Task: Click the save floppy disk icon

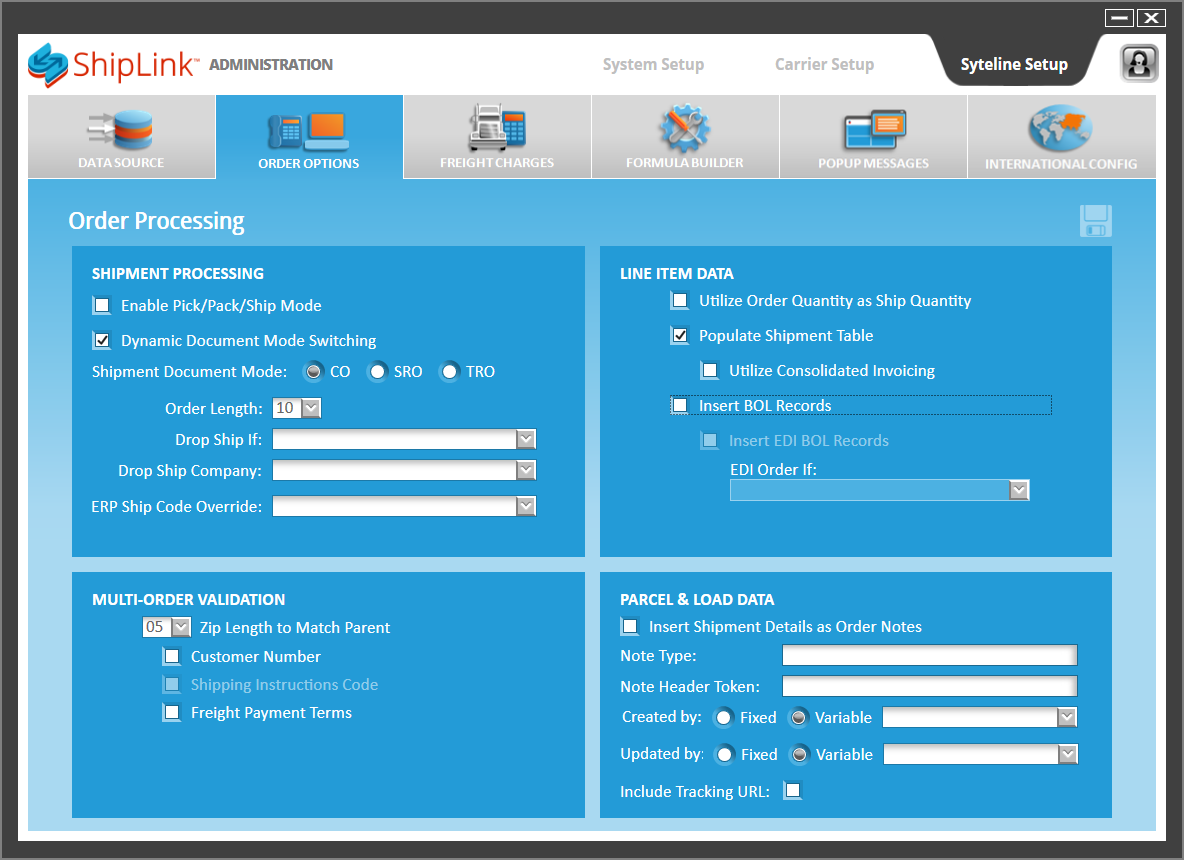Action: point(1096,221)
